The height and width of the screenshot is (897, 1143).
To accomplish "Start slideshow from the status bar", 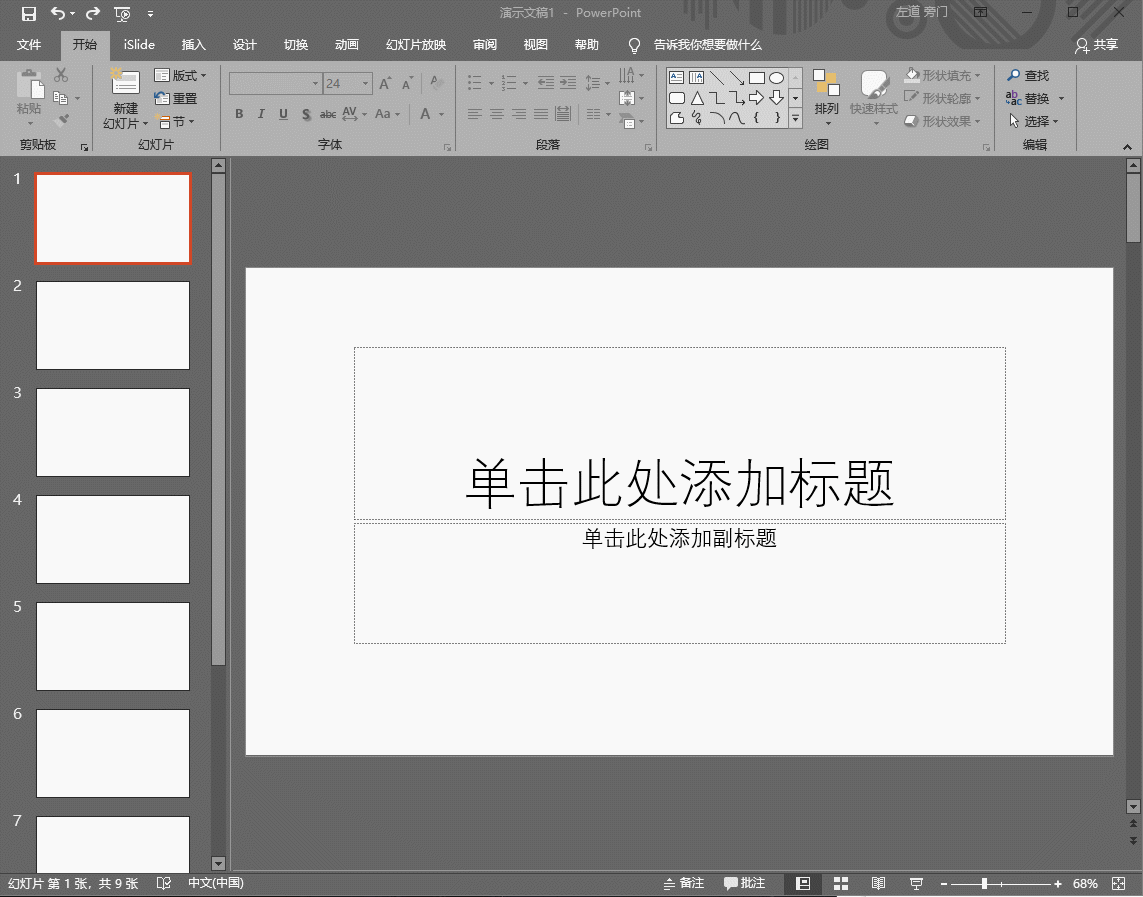I will [915, 883].
